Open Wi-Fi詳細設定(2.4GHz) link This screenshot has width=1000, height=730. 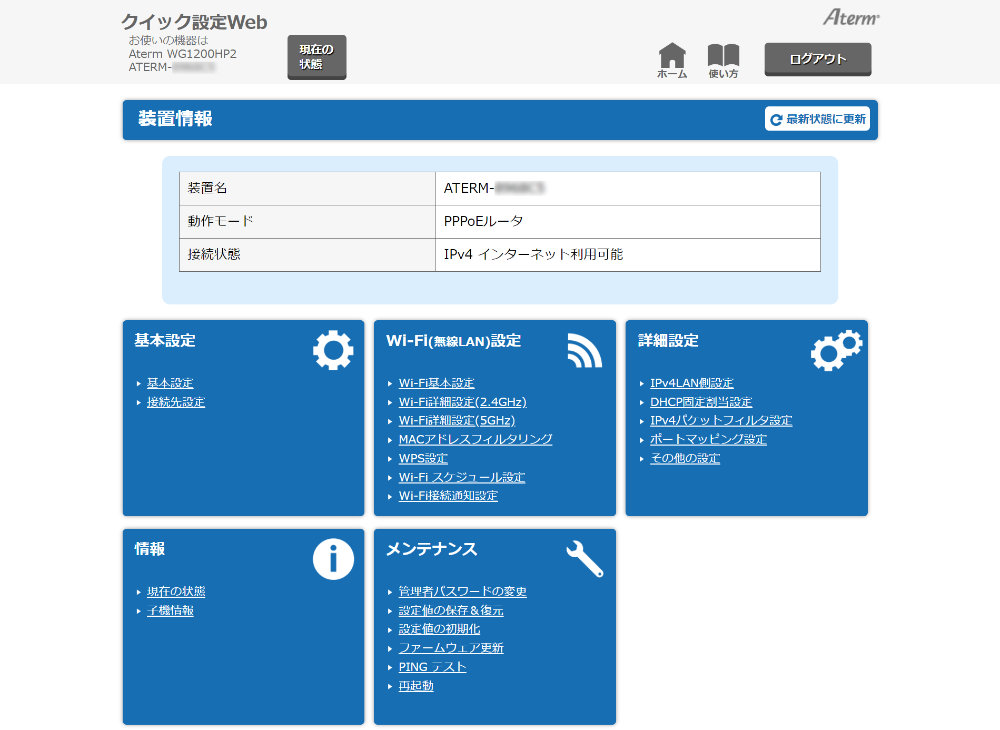click(x=462, y=402)
